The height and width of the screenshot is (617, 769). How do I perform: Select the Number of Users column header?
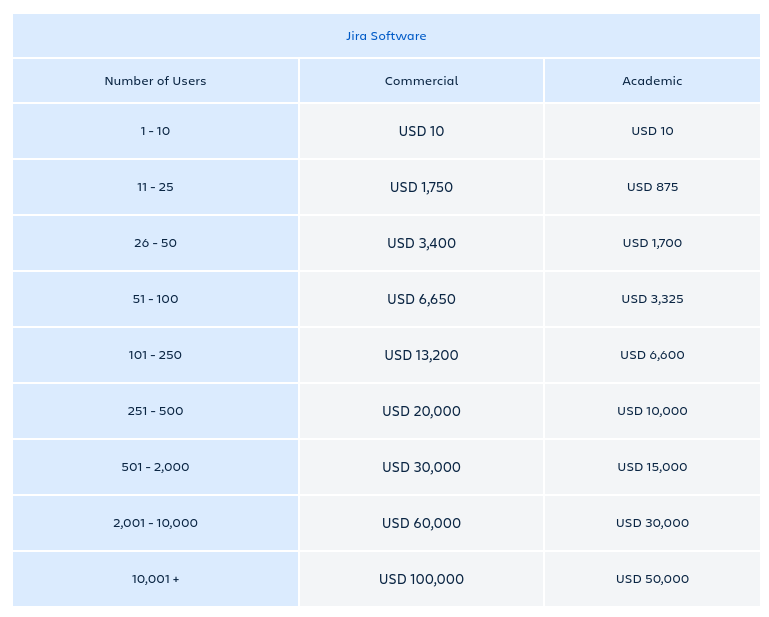[x=155, y=81]
